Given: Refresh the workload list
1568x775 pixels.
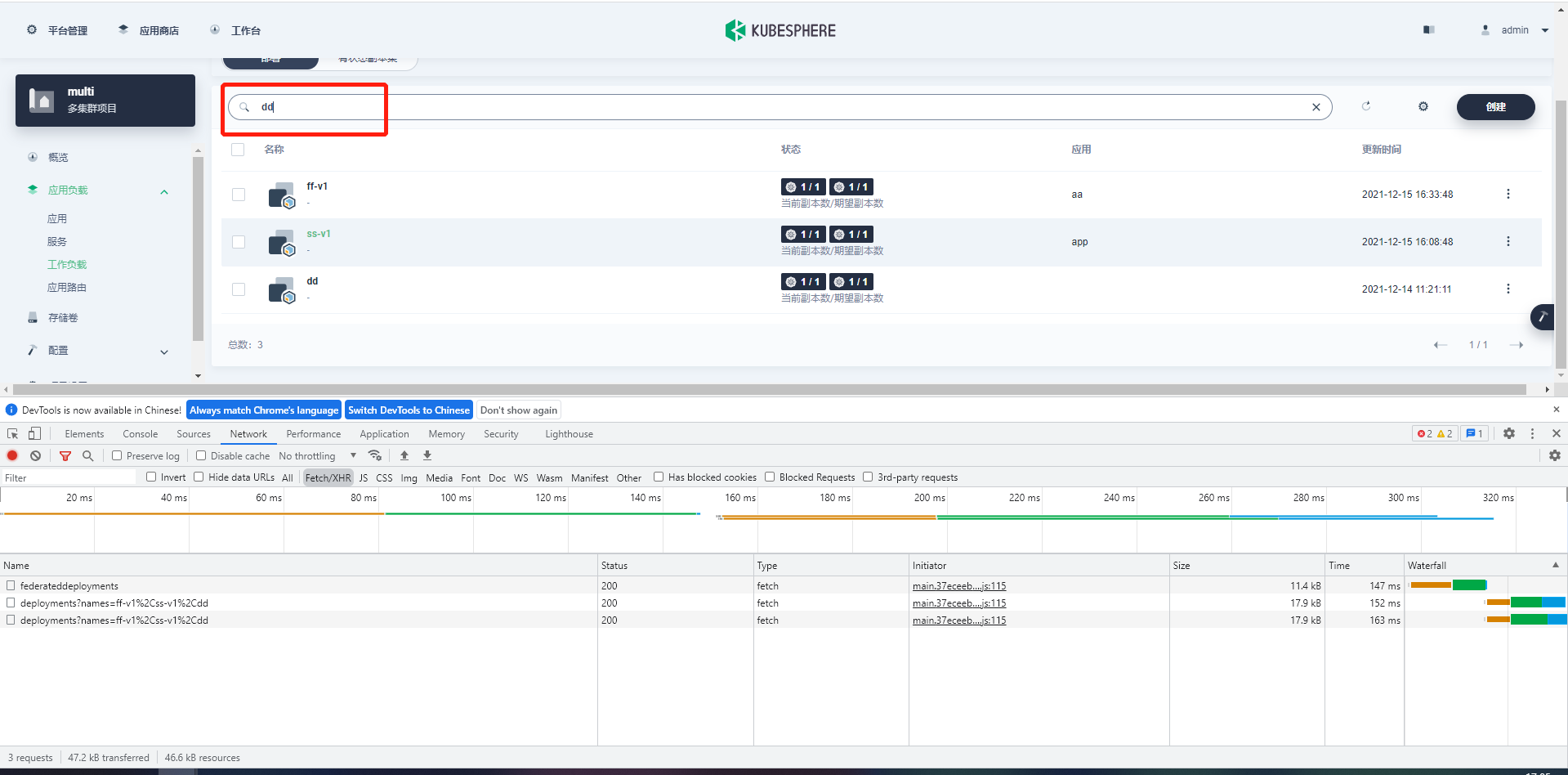Looking at the screenshot, I should (1367, 106).
